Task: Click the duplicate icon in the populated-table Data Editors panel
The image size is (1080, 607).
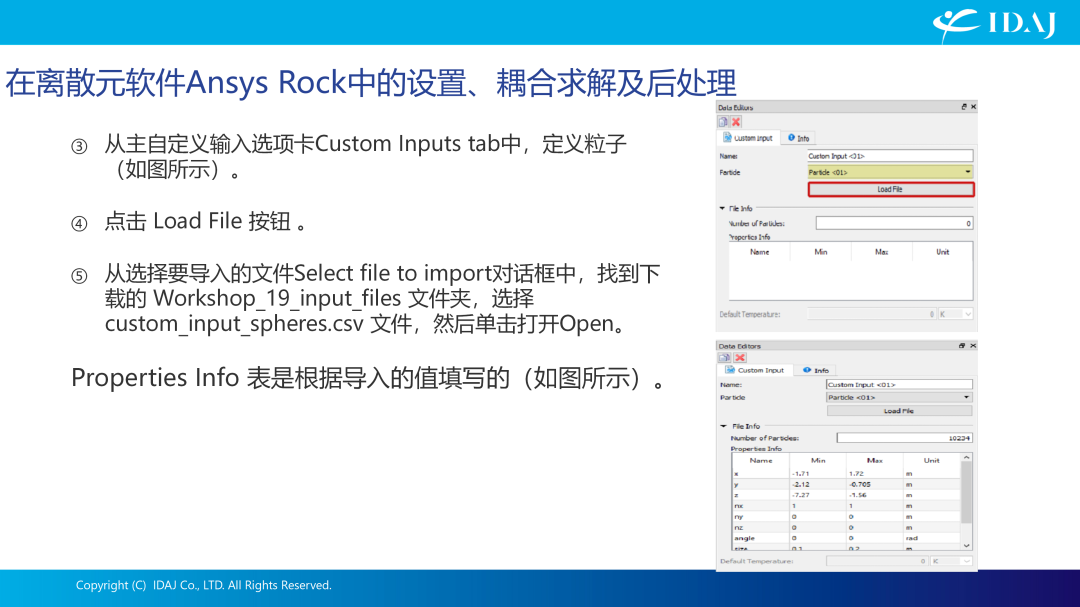Action: (724, 358)
